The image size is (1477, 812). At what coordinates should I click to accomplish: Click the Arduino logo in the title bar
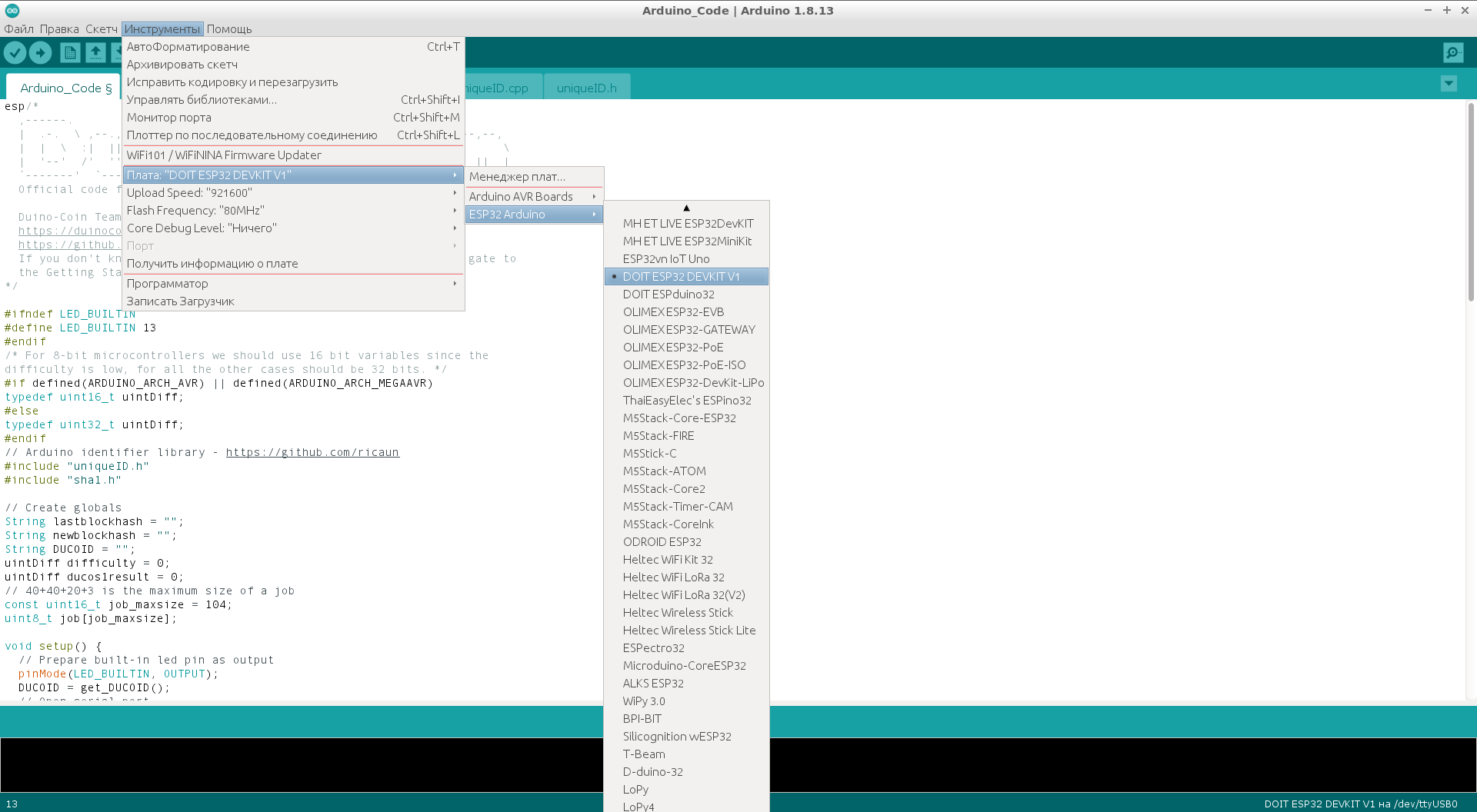[x=12, y=10]
